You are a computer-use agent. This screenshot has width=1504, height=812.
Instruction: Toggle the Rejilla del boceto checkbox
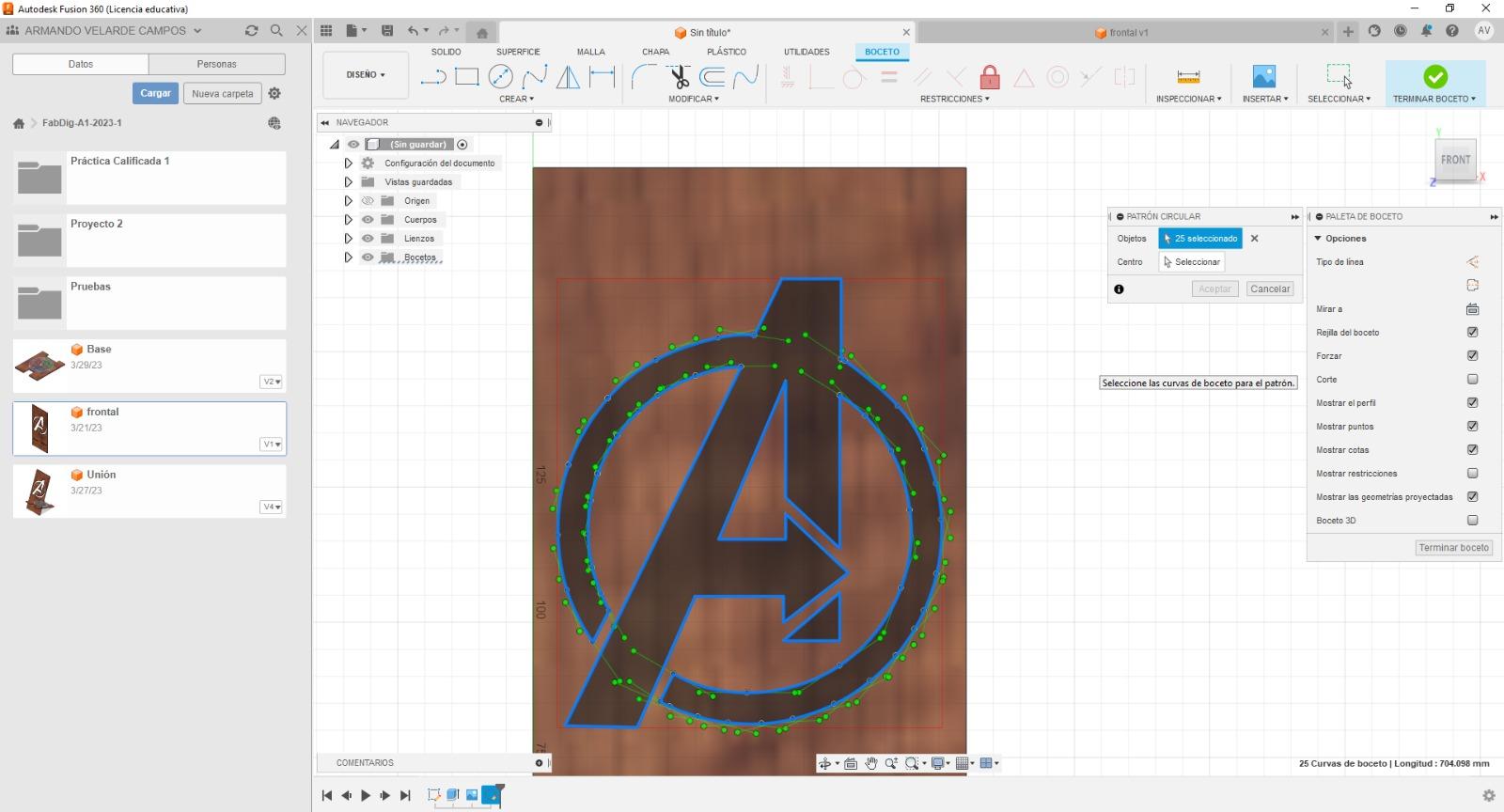pyautogui.click(x=1473, y=333)
